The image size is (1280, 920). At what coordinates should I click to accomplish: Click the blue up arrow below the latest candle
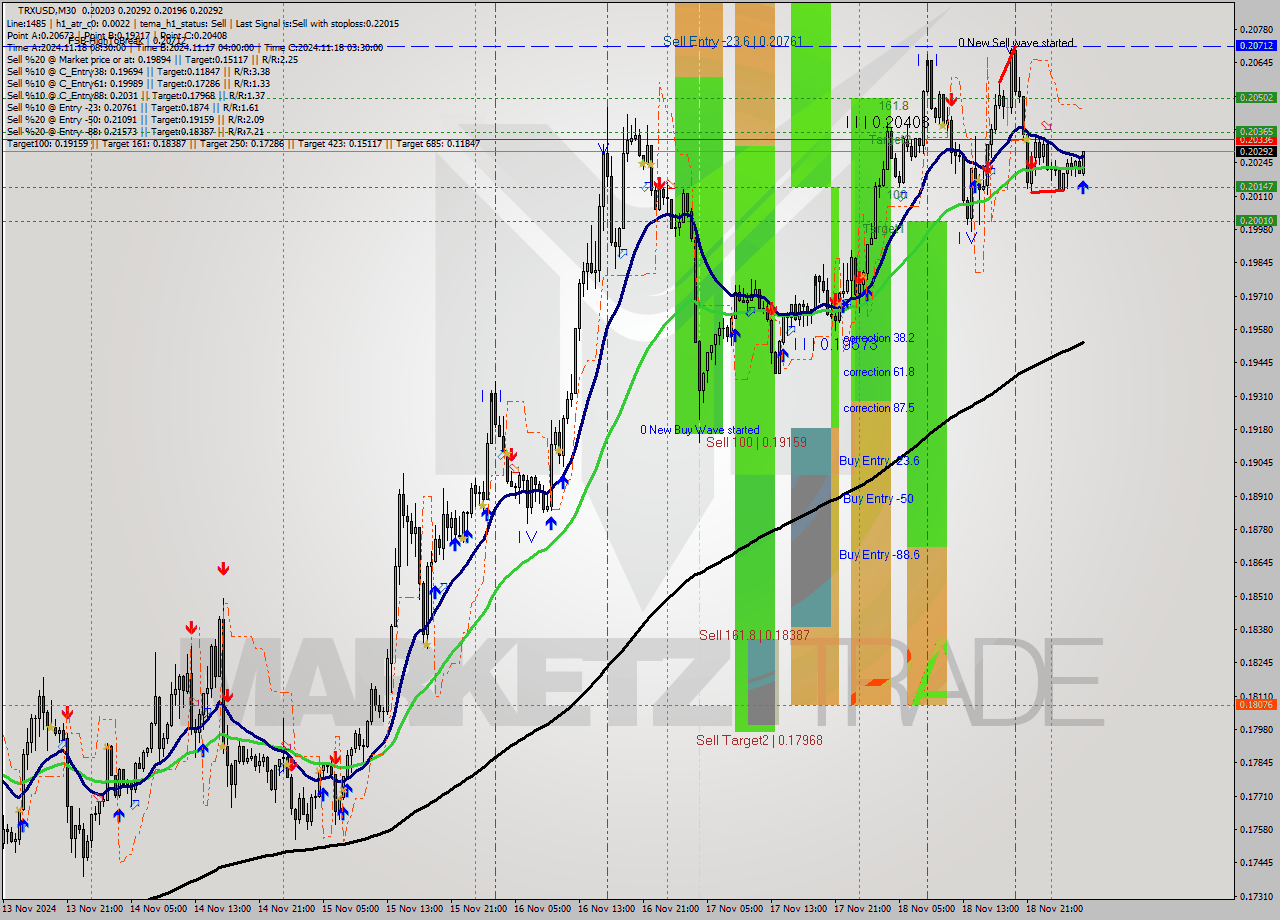pyautogui.click(x=1083, y=187)
